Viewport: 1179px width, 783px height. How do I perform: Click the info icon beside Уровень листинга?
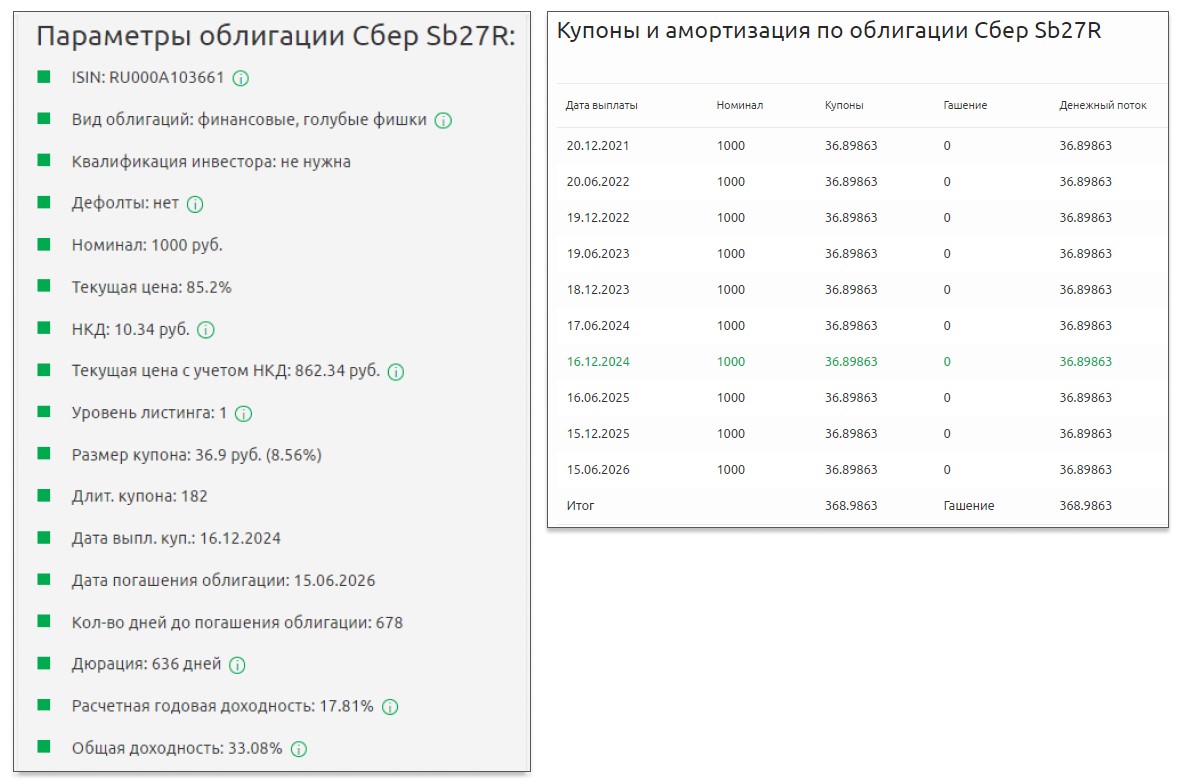[x=244, y=414]
